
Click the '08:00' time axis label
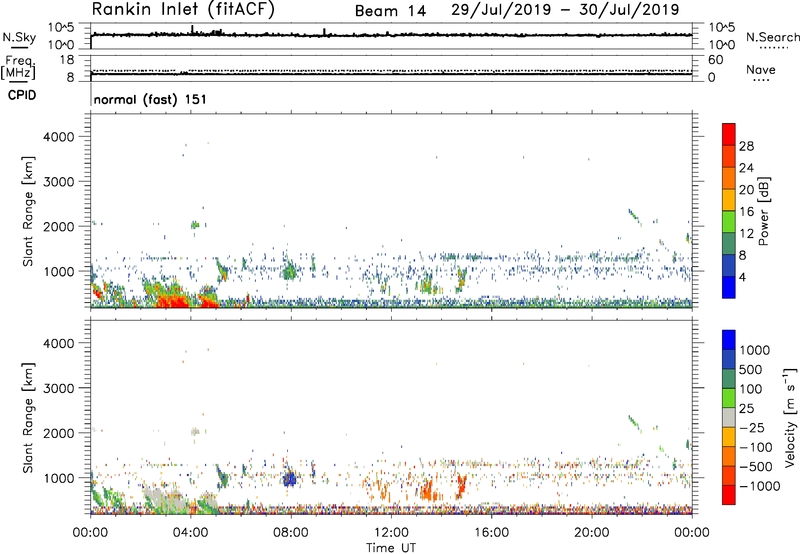(x=291, y=533)
